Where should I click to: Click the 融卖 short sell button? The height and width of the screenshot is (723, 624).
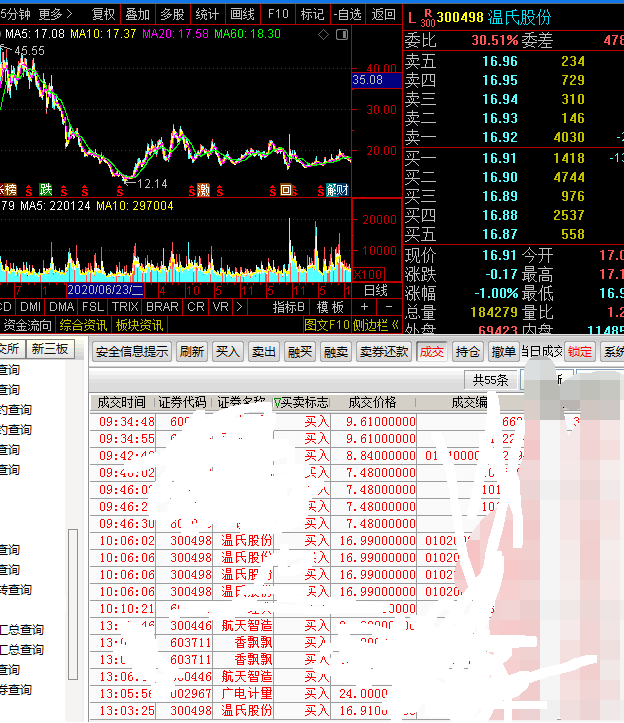pos(336,352)
